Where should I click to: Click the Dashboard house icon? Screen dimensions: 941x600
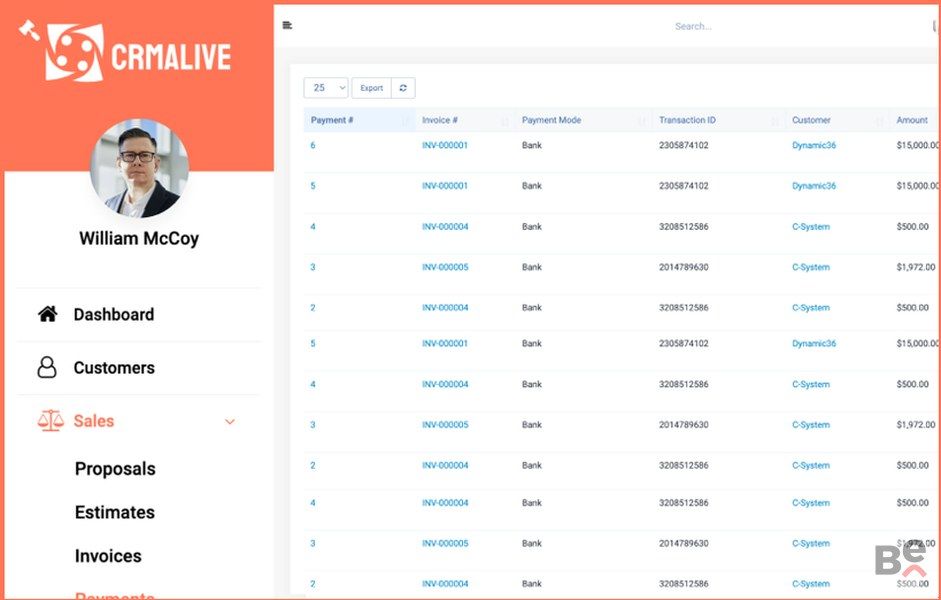(x=47, y=314)
